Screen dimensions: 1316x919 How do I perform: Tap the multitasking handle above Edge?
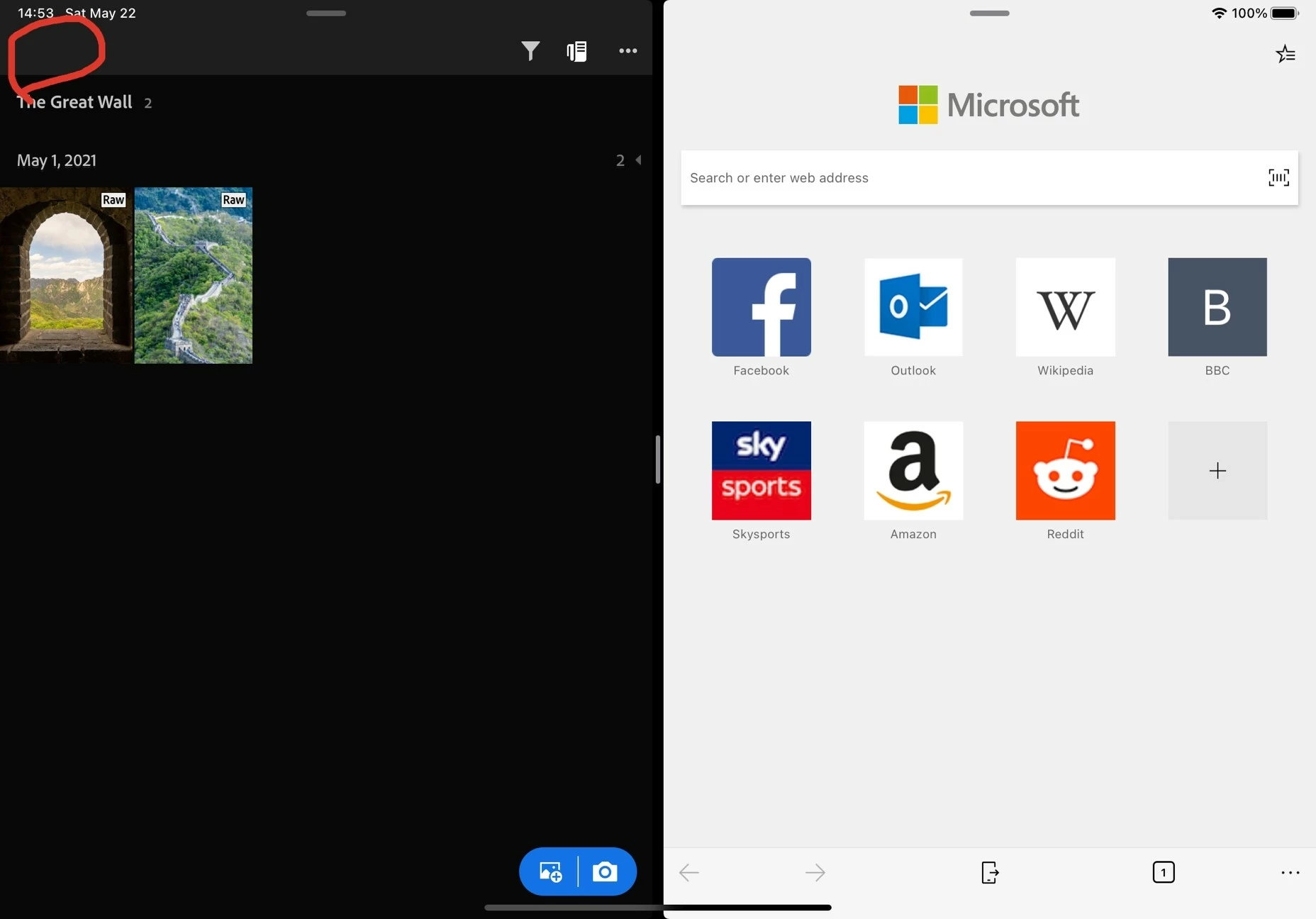pyautogui.click(x=989, y=13)
